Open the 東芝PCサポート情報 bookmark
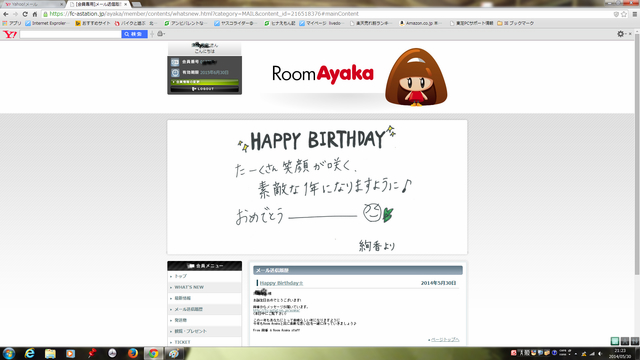640x360 pixels. (471, 23)
